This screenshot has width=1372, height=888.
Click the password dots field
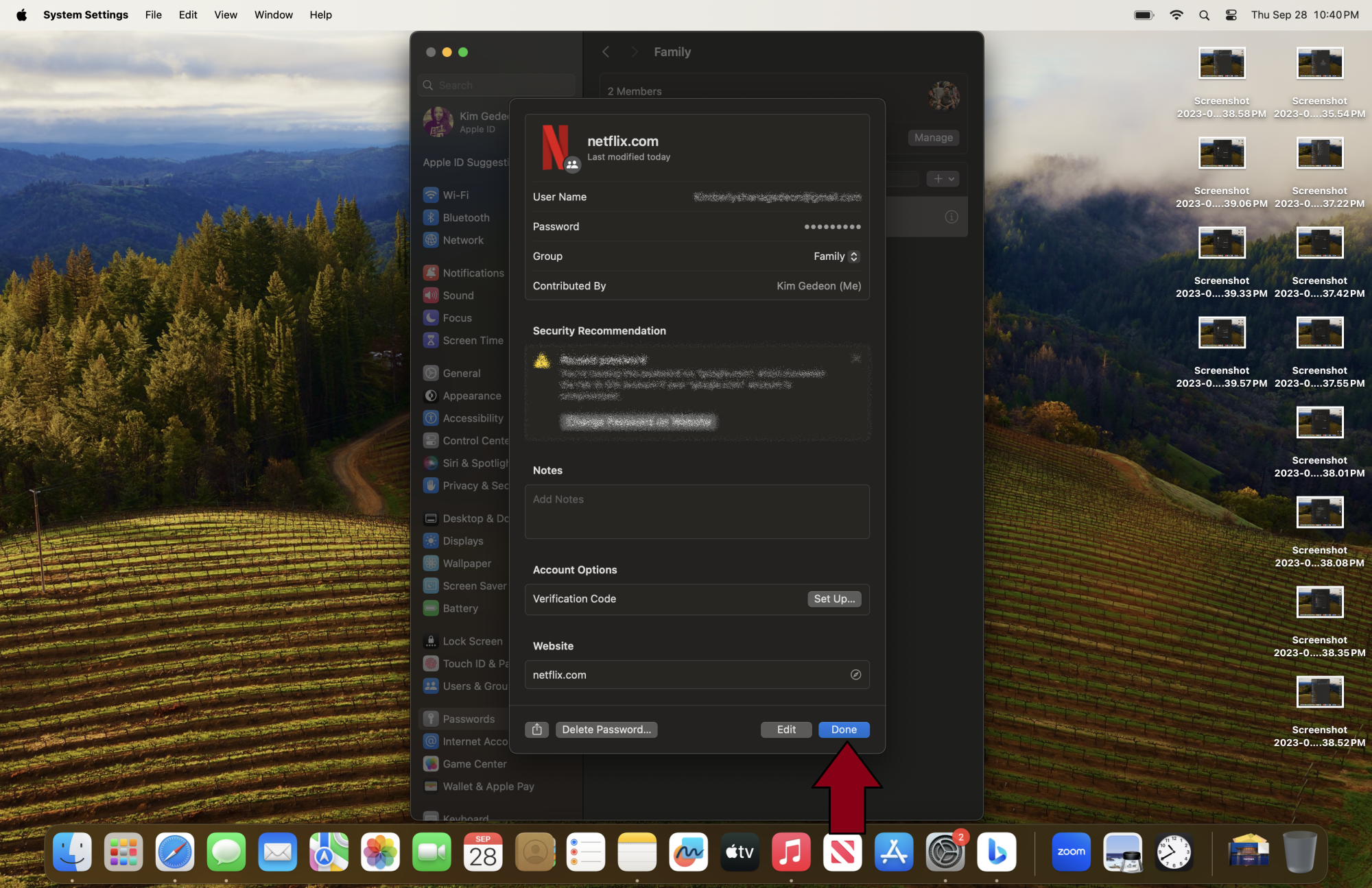832,226
